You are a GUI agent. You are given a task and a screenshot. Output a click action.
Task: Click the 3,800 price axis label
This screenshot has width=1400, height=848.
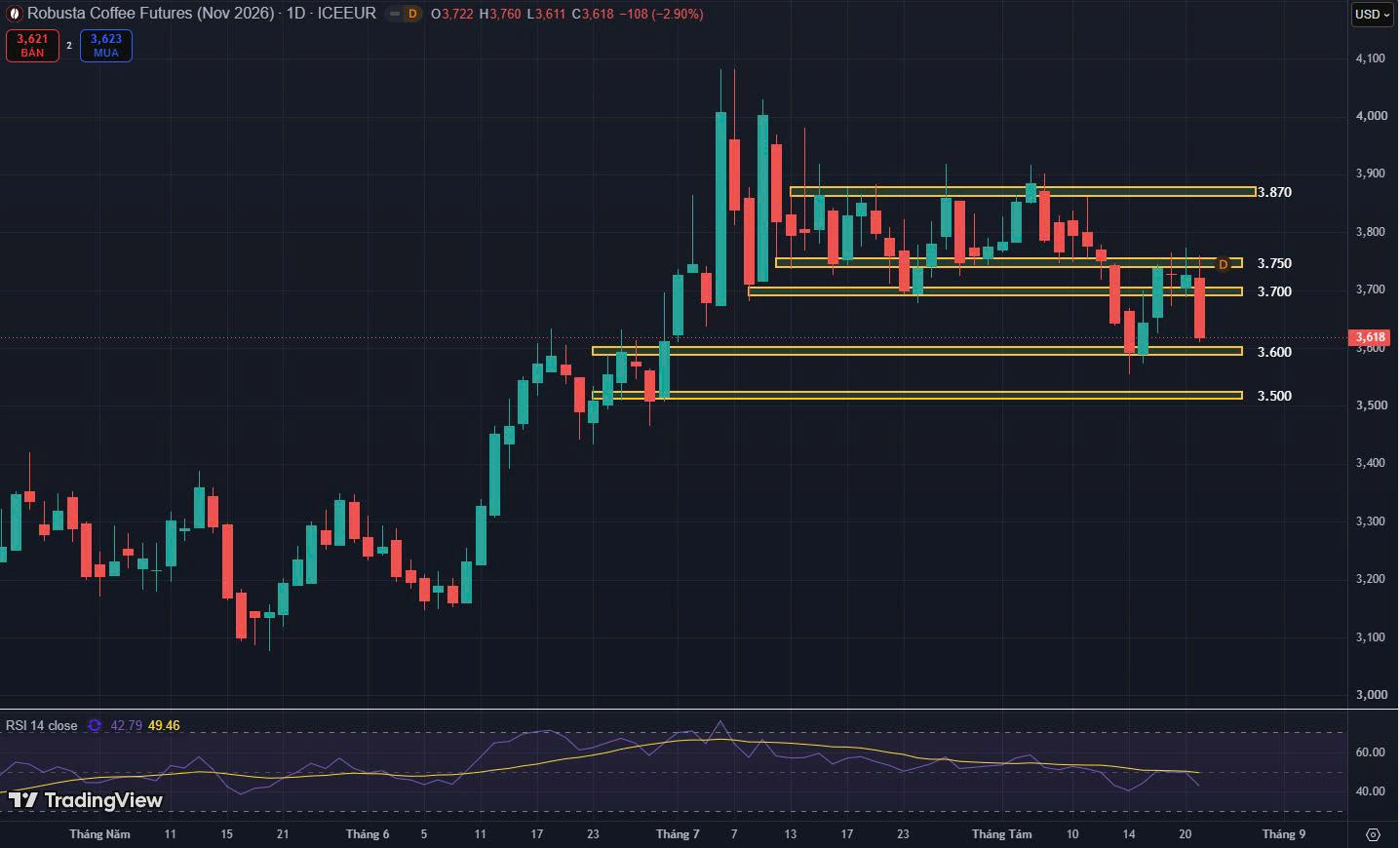point(1371,232)
